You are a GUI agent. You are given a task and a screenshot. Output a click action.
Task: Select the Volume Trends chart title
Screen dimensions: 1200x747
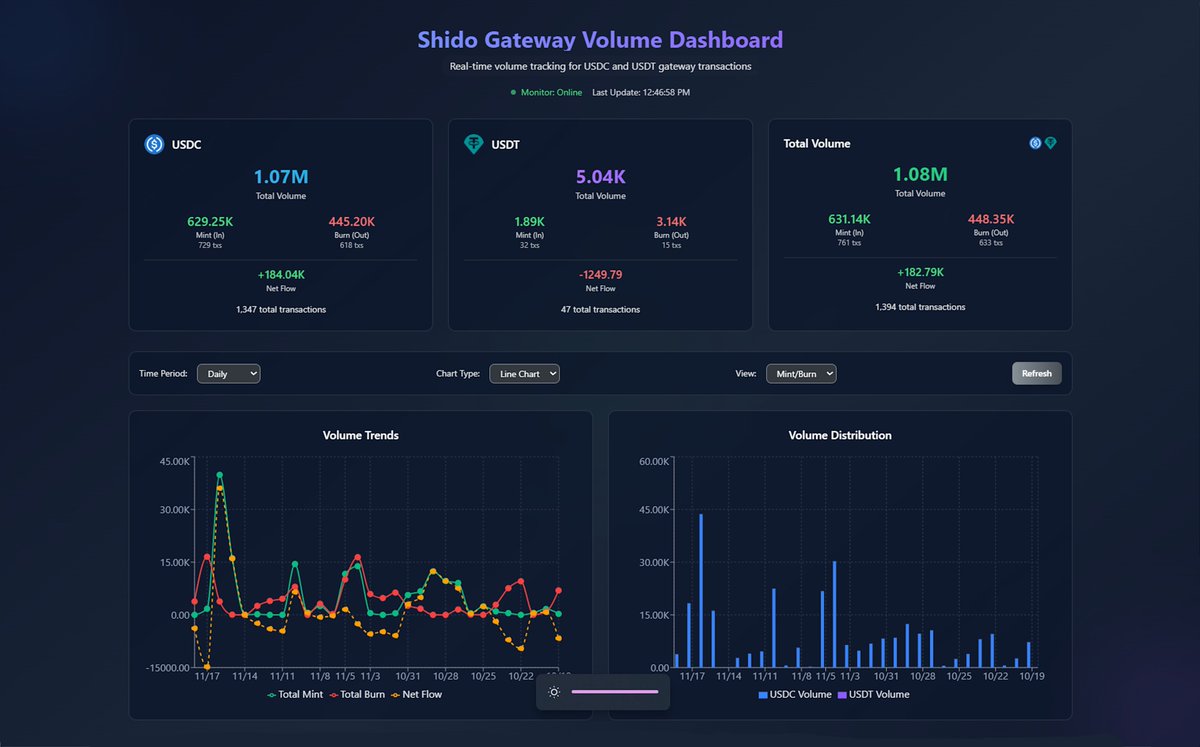point(360,435)
